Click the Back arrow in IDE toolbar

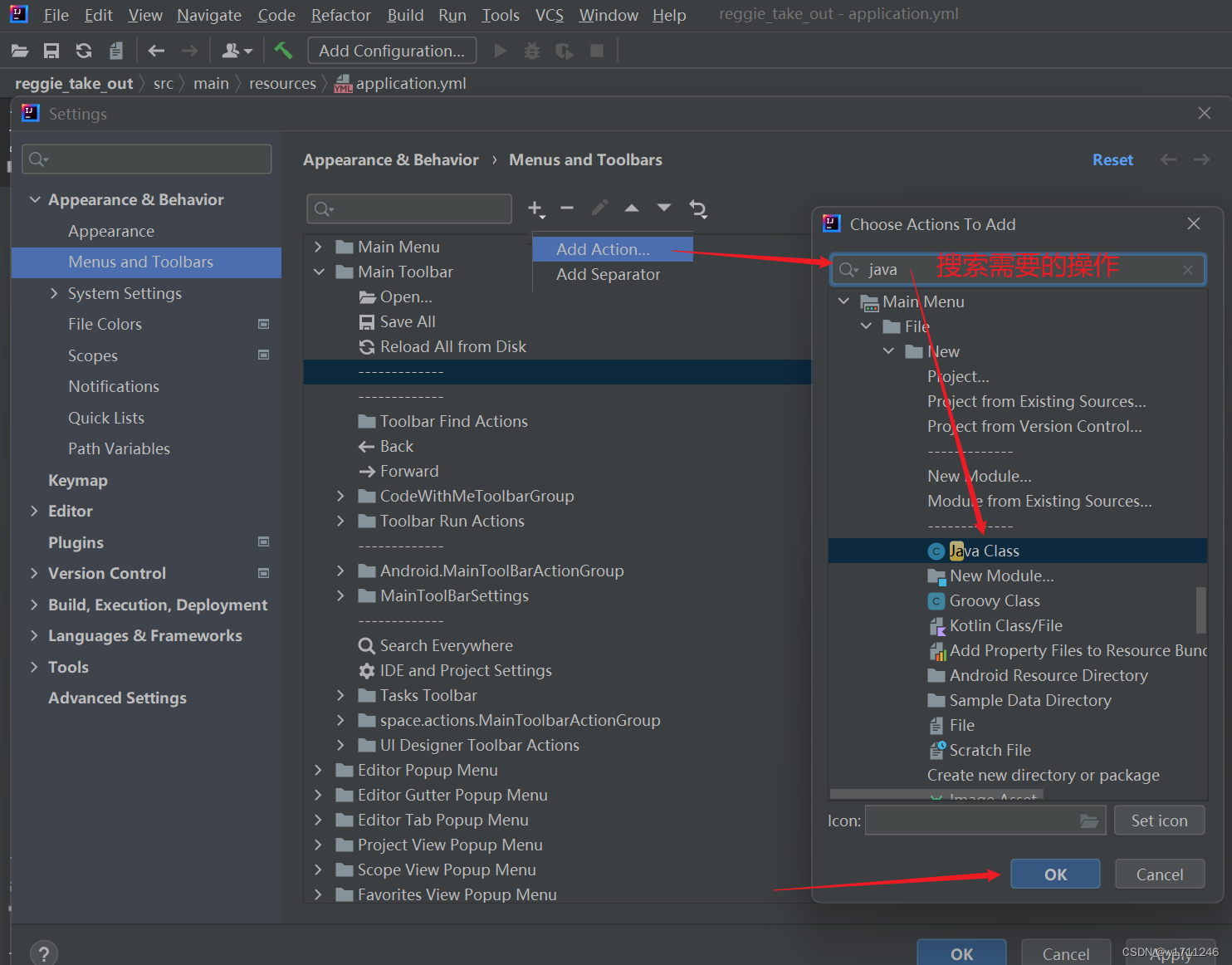(156, 51)
